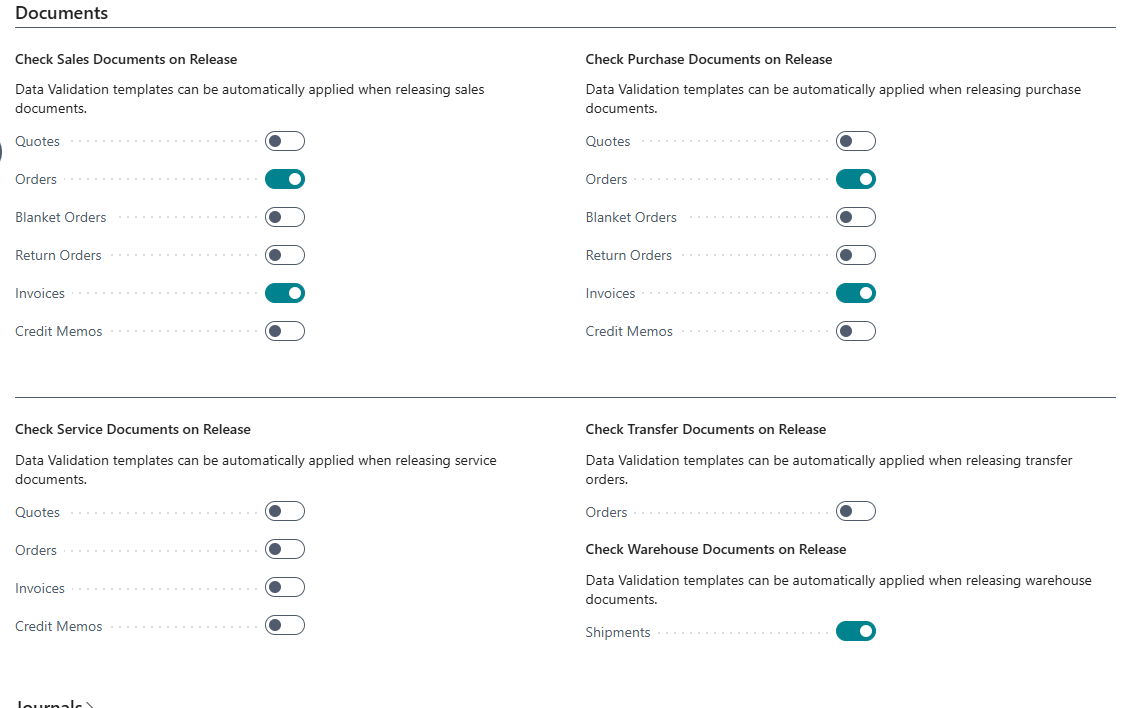Enable Sales Return Orders toggle
The image size is (1123, 708).
point(285,255)
